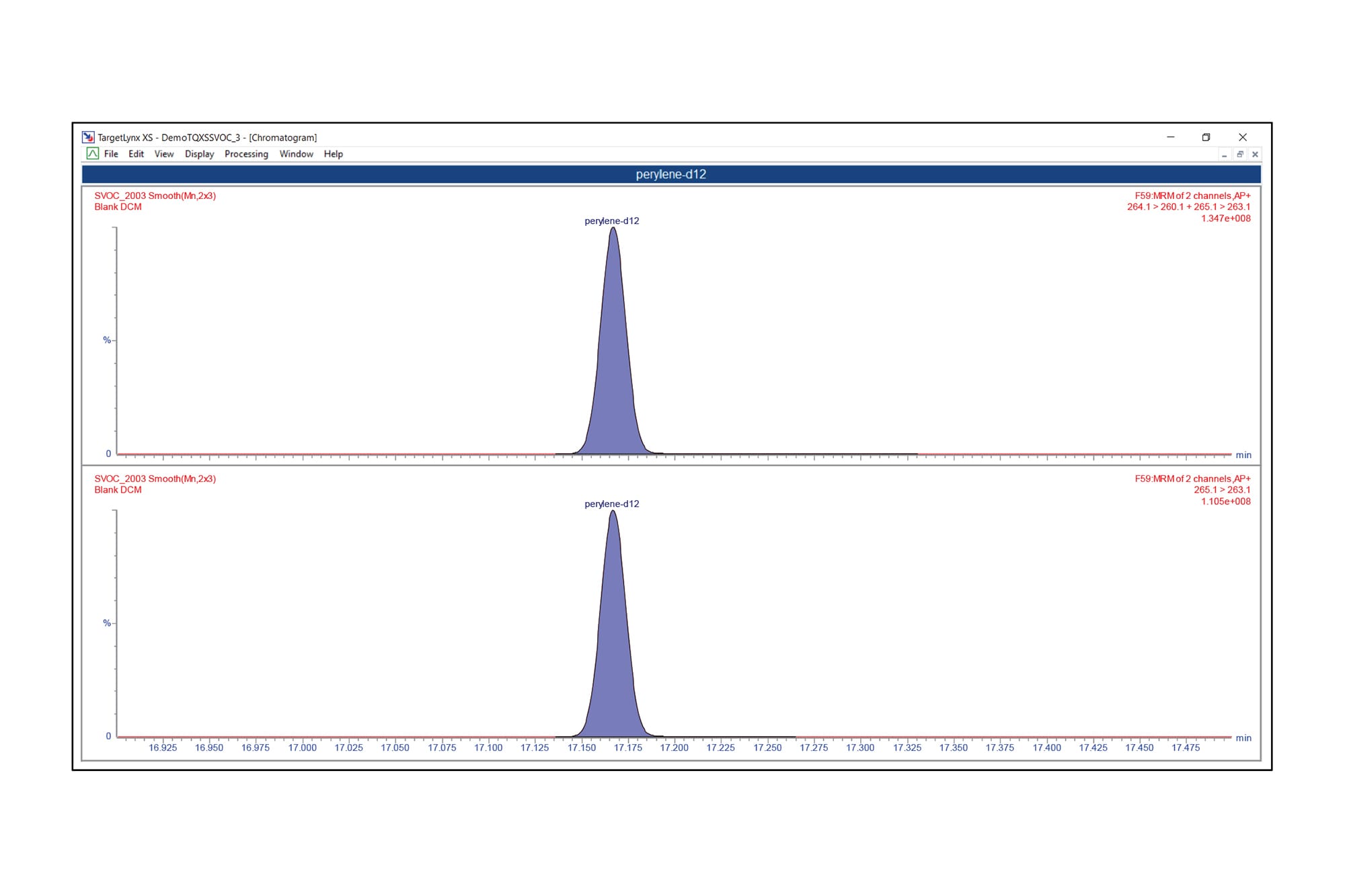
Task: Open the Processing menu
Action: tap(246, 154)
